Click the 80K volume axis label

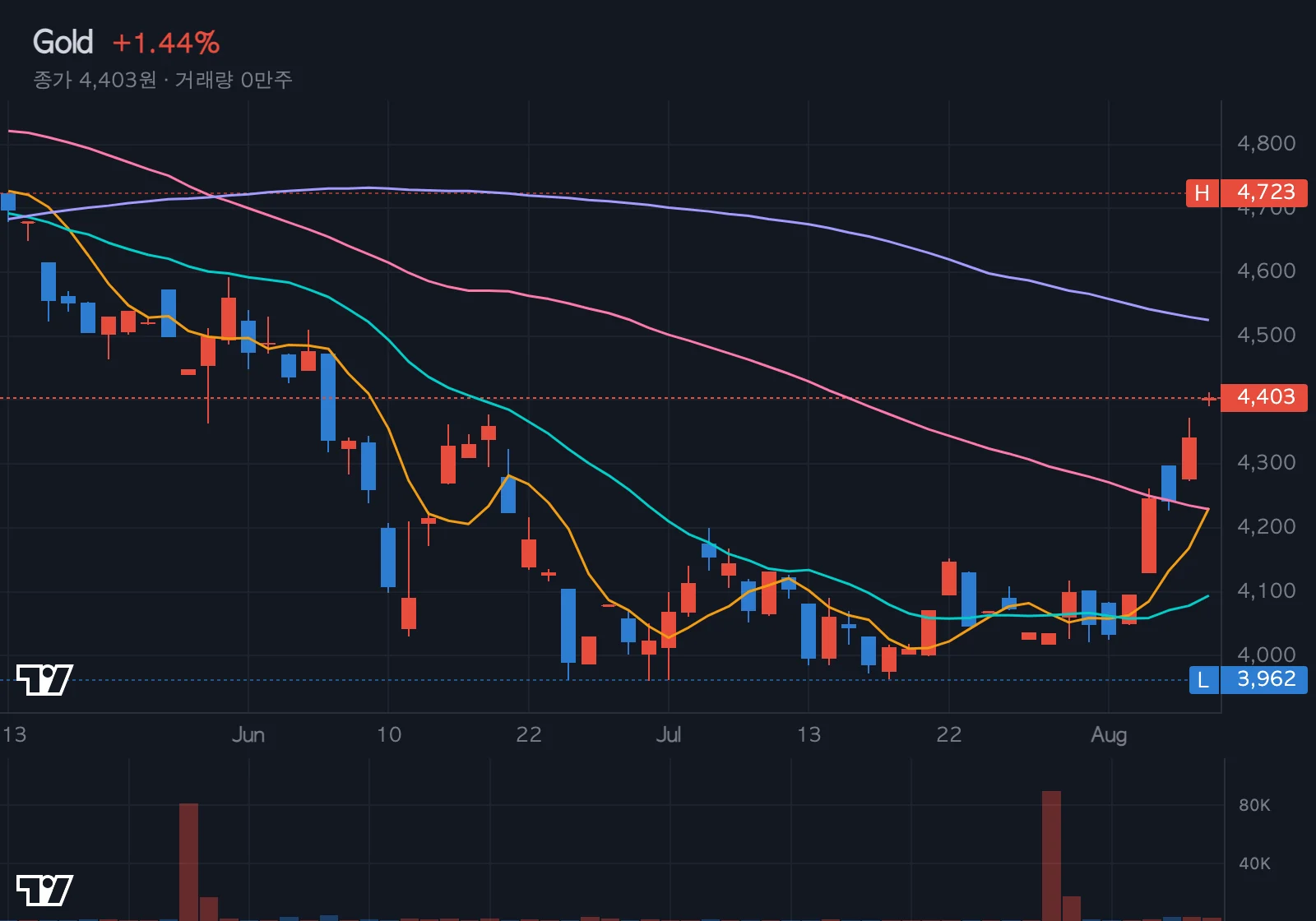point(1254,806)
